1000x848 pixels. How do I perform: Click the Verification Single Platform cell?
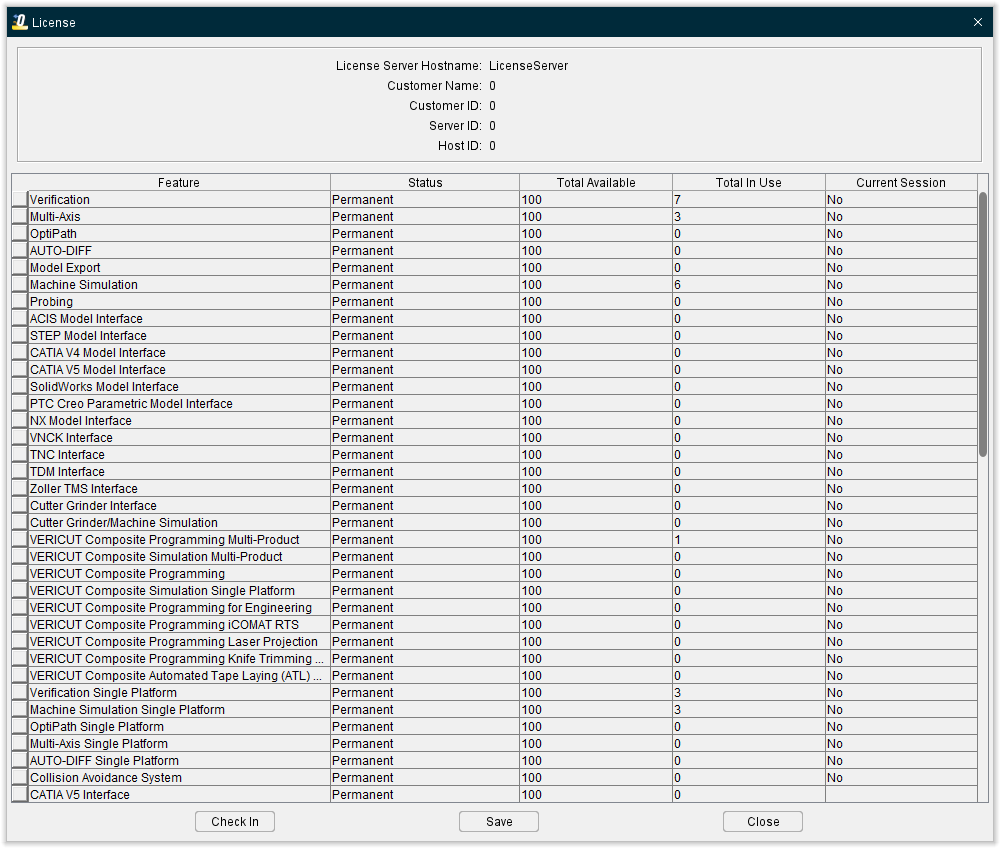179,692
